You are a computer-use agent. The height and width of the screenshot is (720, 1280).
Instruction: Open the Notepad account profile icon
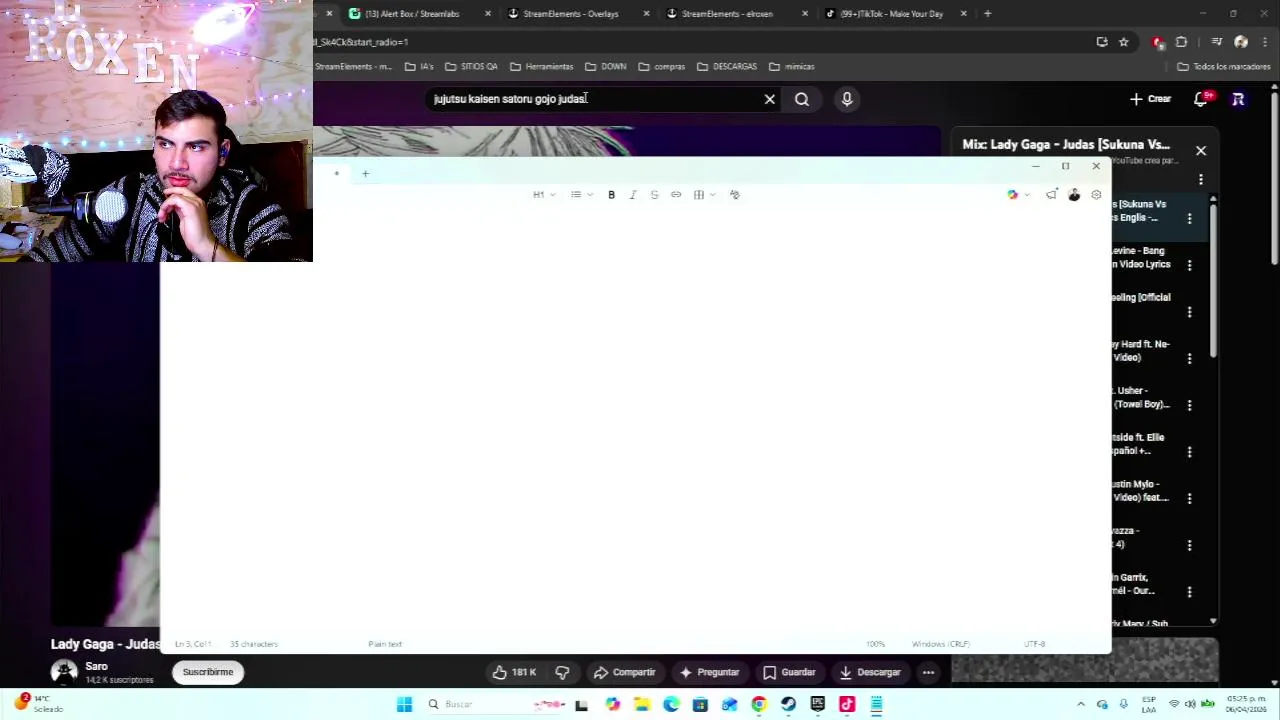1074,195
